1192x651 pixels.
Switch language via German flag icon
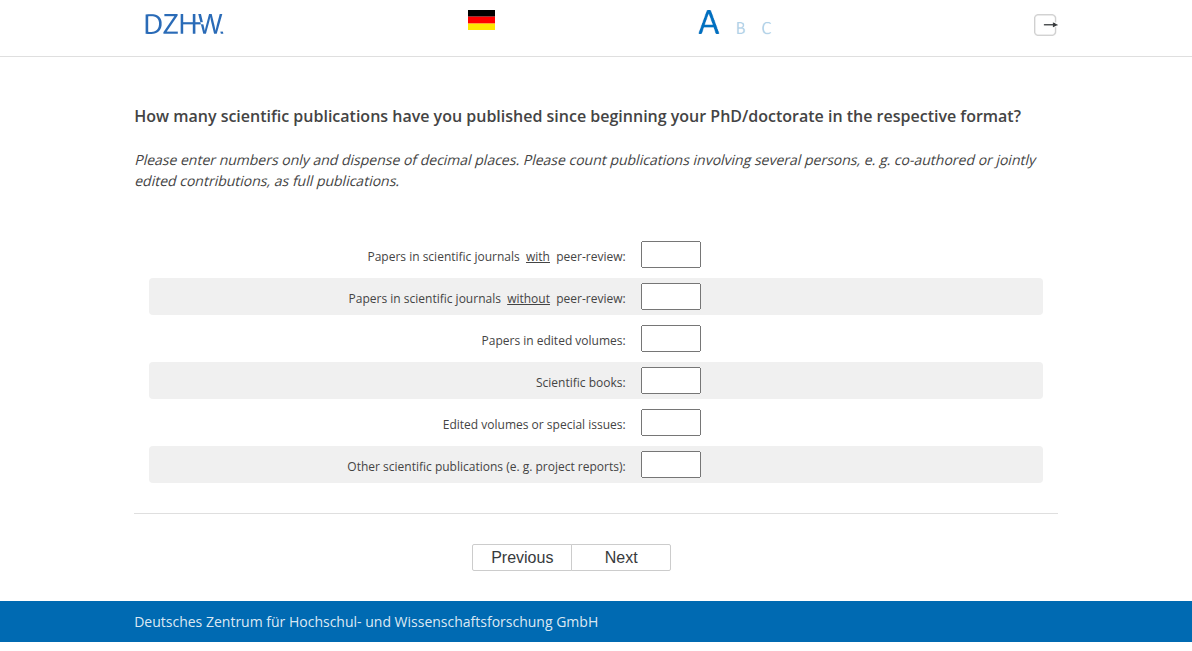481,20
